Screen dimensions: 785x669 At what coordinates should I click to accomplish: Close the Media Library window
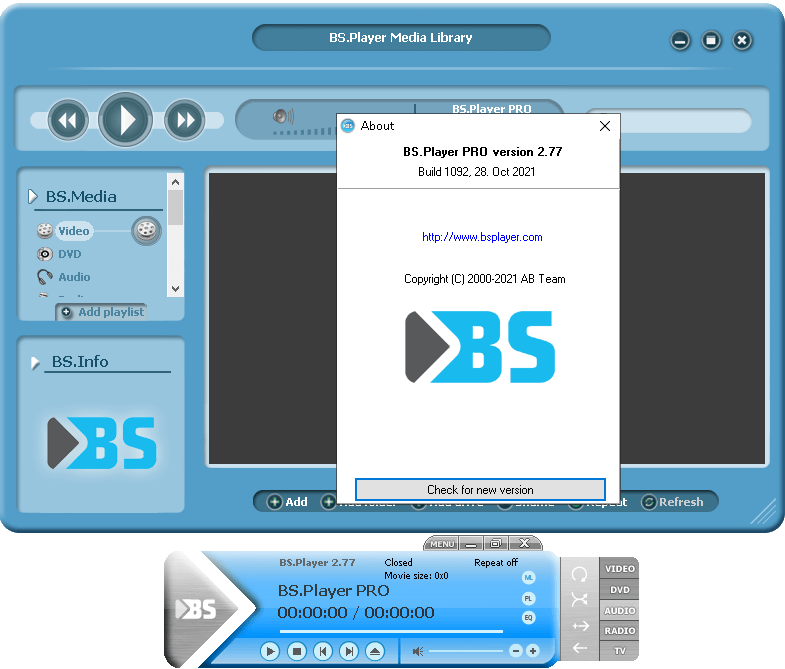[x=742, y=41]
